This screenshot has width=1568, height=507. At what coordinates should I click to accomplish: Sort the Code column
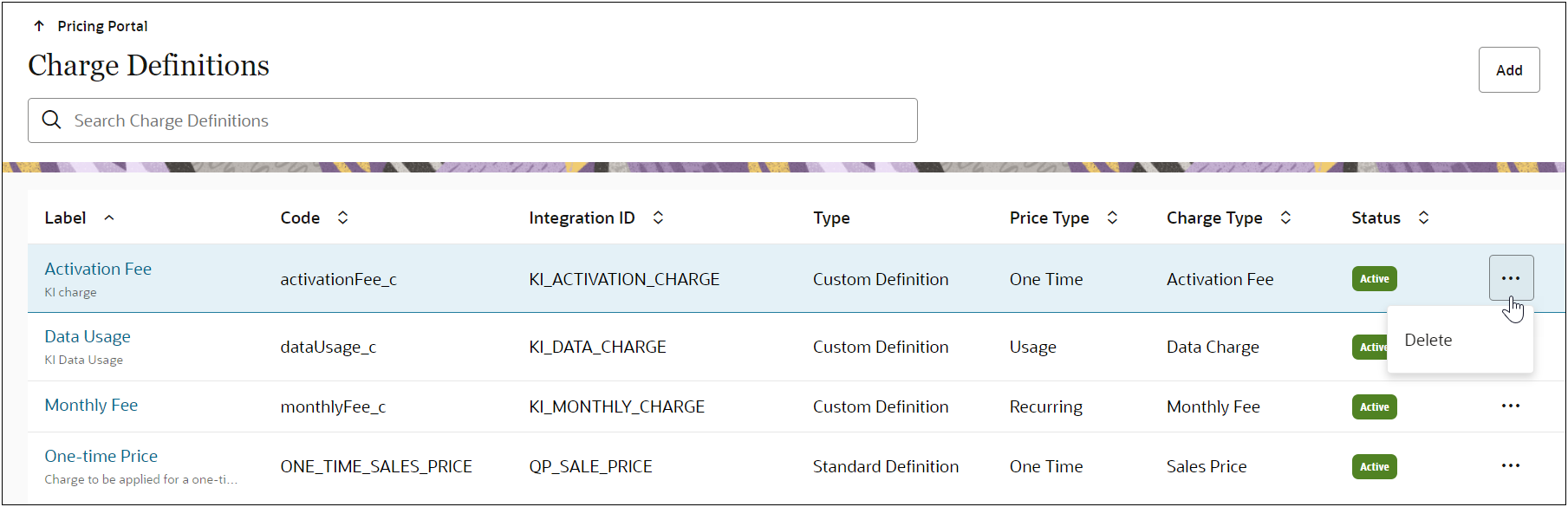click(x=343, y=218)
